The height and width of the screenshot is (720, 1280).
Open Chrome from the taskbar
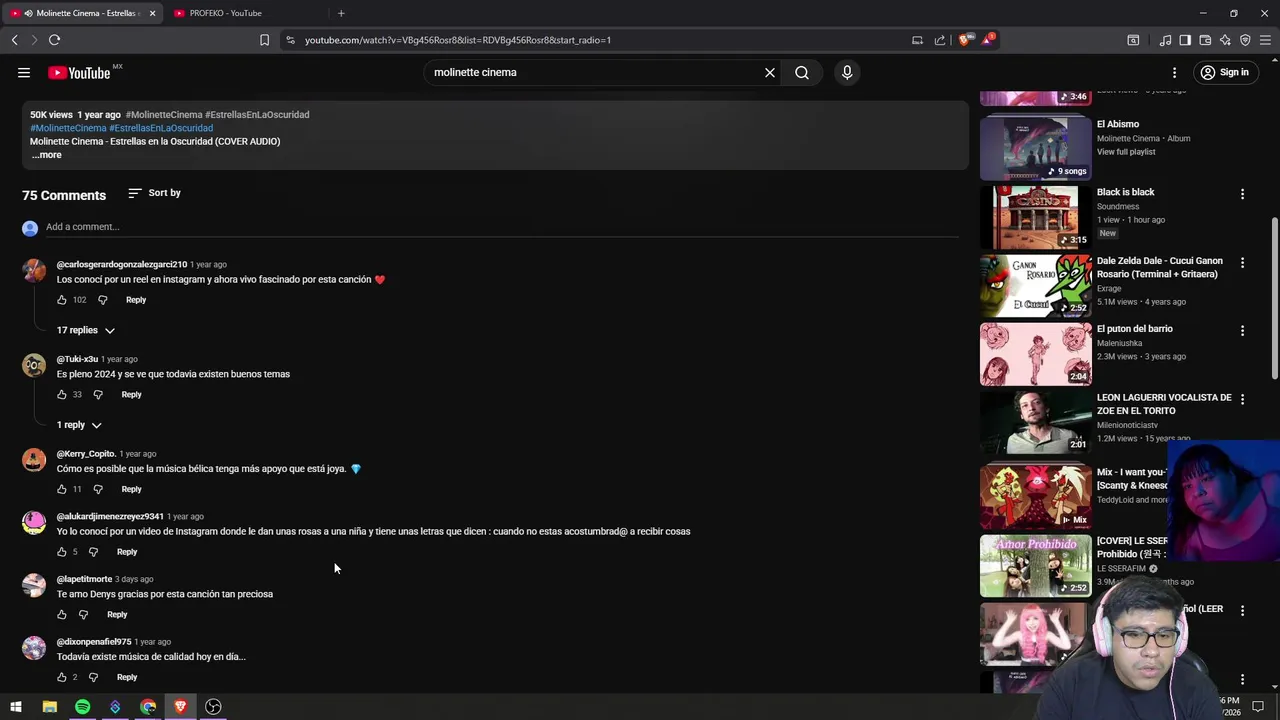click(148, 707)
